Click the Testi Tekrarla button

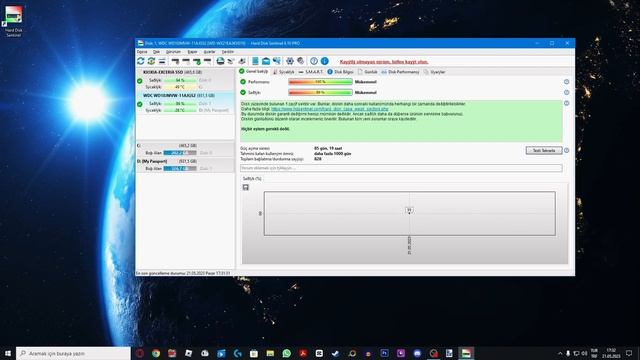544,151
